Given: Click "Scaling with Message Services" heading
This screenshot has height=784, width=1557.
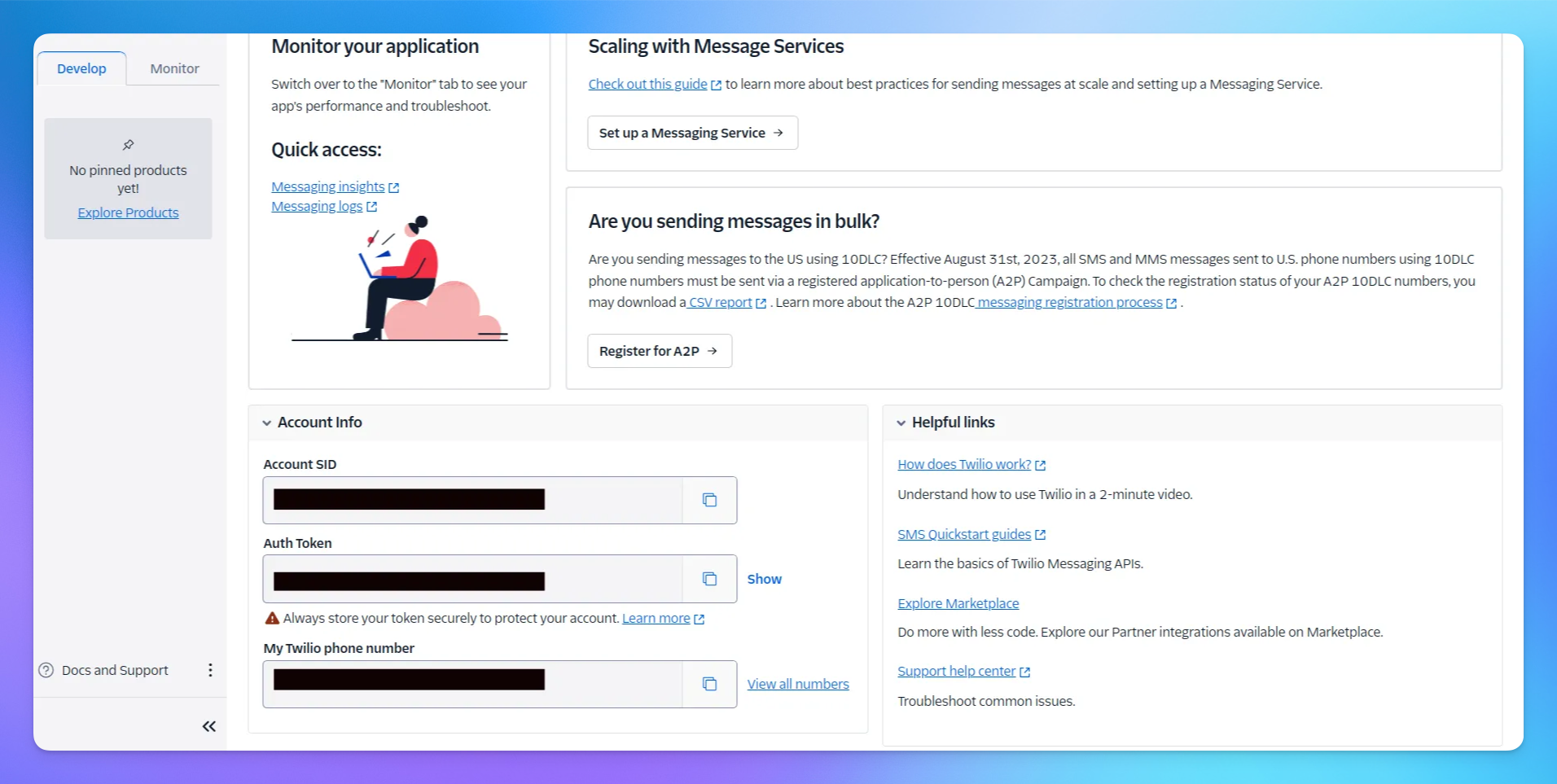Looking at the screenshot, I should tap(716, 46).
